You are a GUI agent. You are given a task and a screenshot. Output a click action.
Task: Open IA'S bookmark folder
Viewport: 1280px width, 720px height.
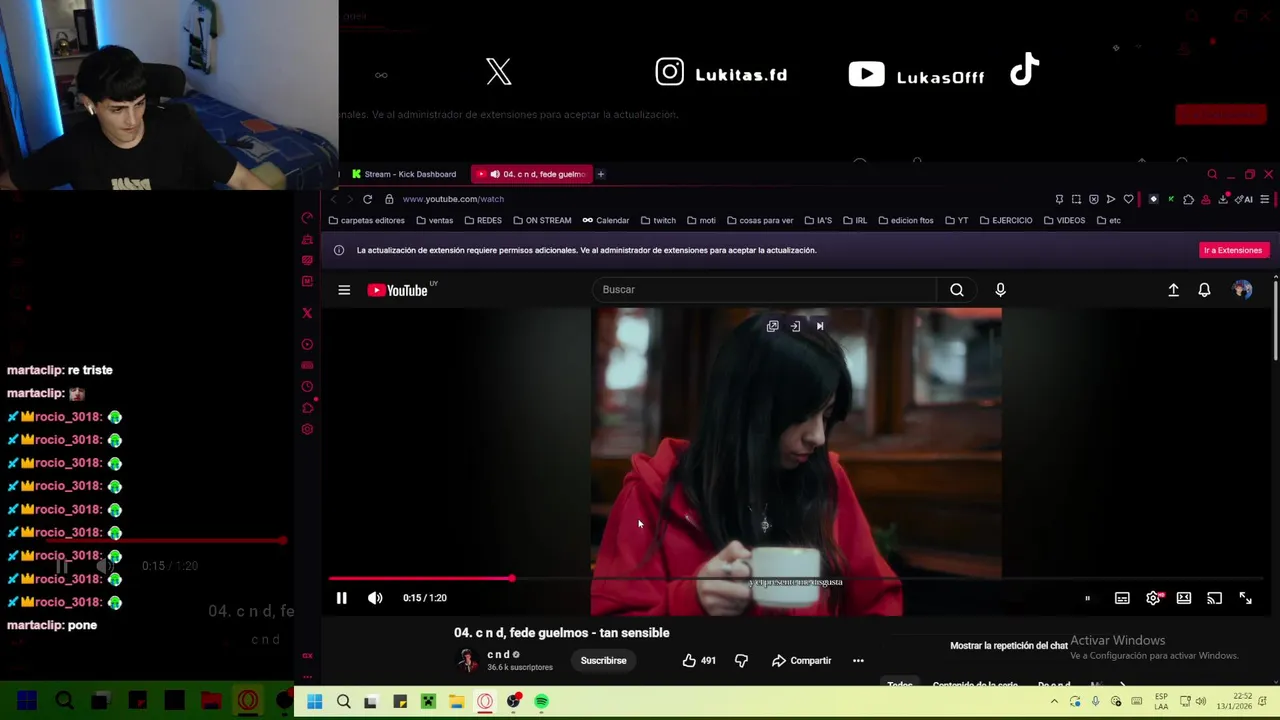tap(818, 220)
